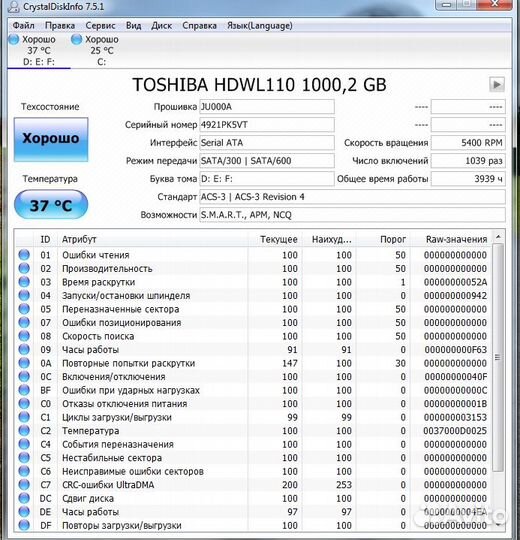
Task: Click status icon for Переназначенные сектора
Action: [x=24, y=309]
